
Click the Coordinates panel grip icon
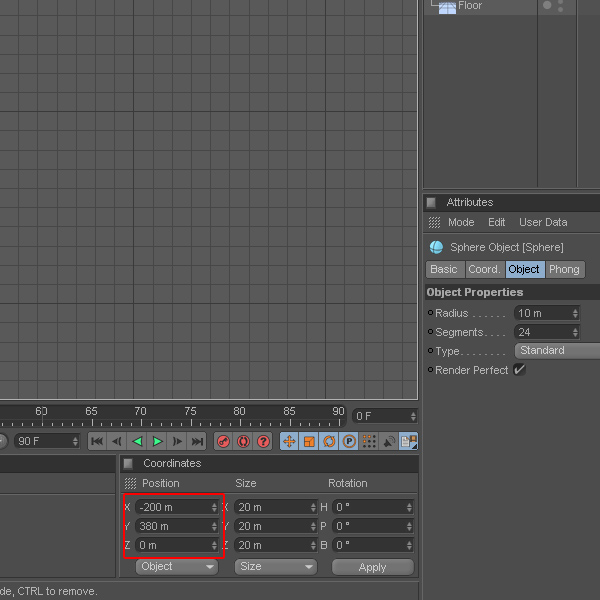(128, 463)
